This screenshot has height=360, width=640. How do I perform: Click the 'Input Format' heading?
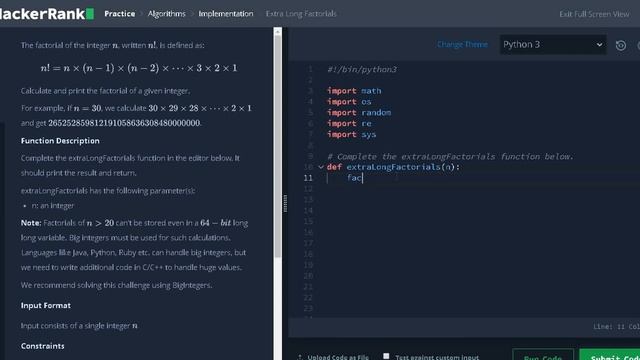point(46,306)
